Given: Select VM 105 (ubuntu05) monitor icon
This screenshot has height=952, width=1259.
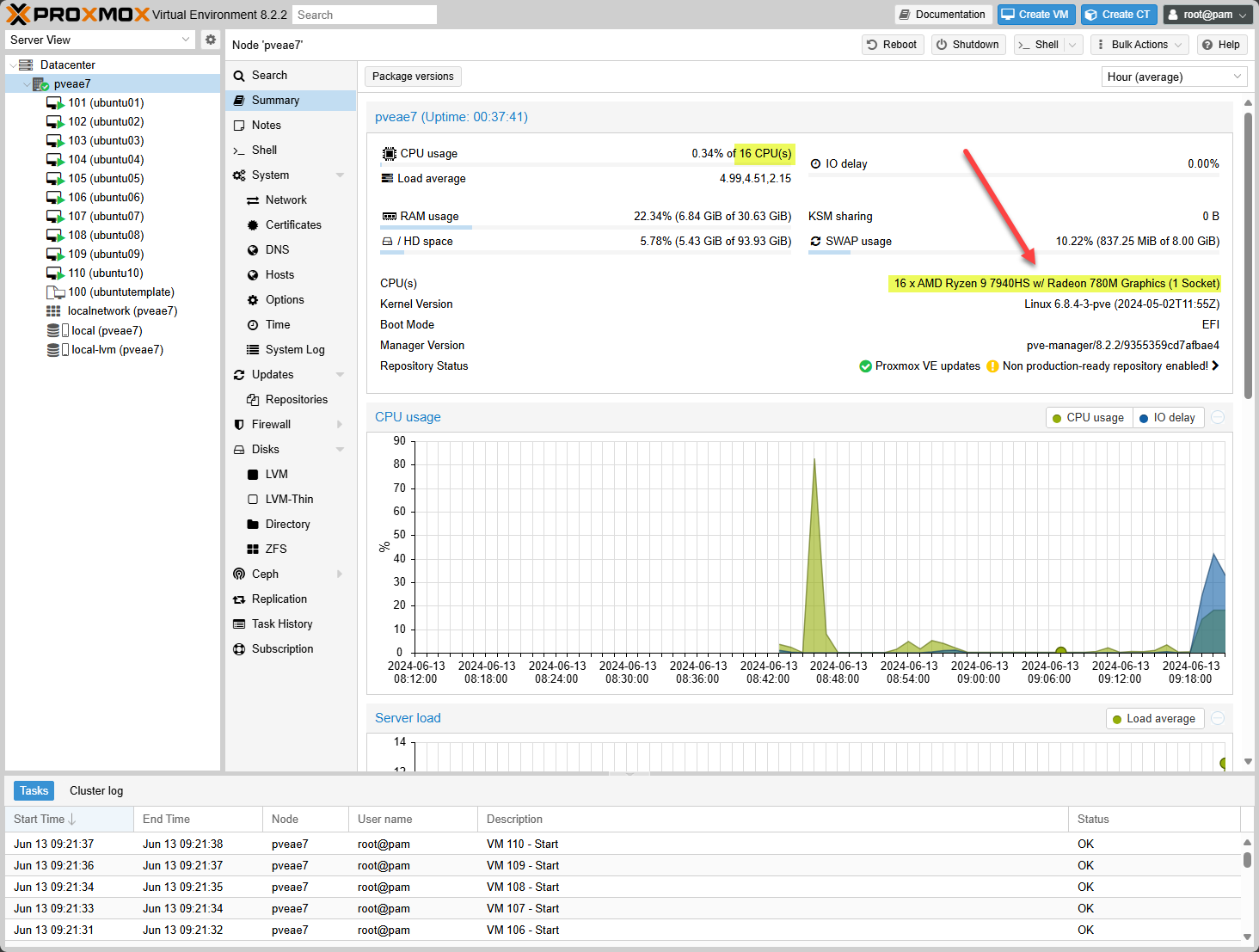Looking at the screenshot, I should (55, 179).
